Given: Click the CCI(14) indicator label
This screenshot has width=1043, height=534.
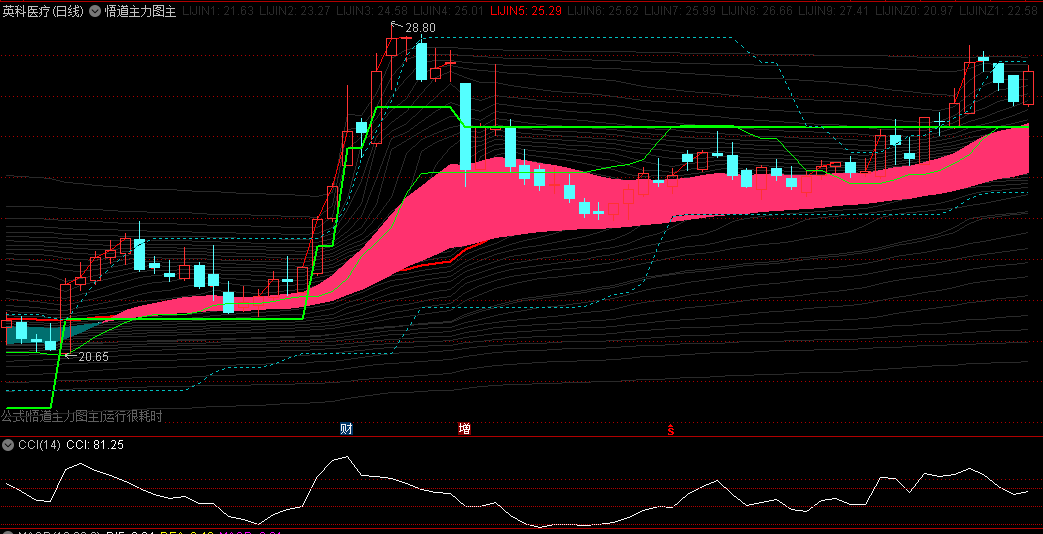Looking at the screenshot, I should 39,445.
